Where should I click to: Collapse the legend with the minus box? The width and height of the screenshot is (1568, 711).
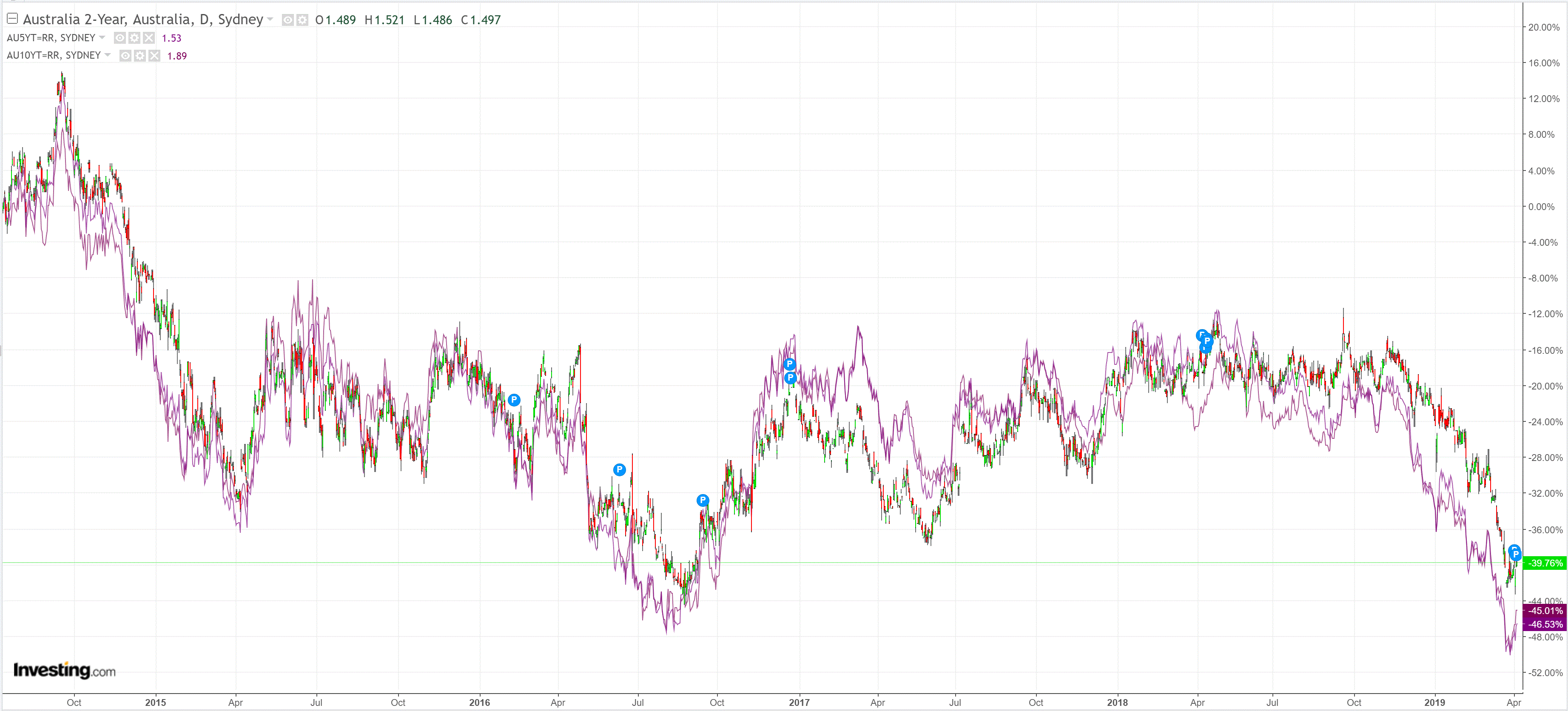(12, 19)
